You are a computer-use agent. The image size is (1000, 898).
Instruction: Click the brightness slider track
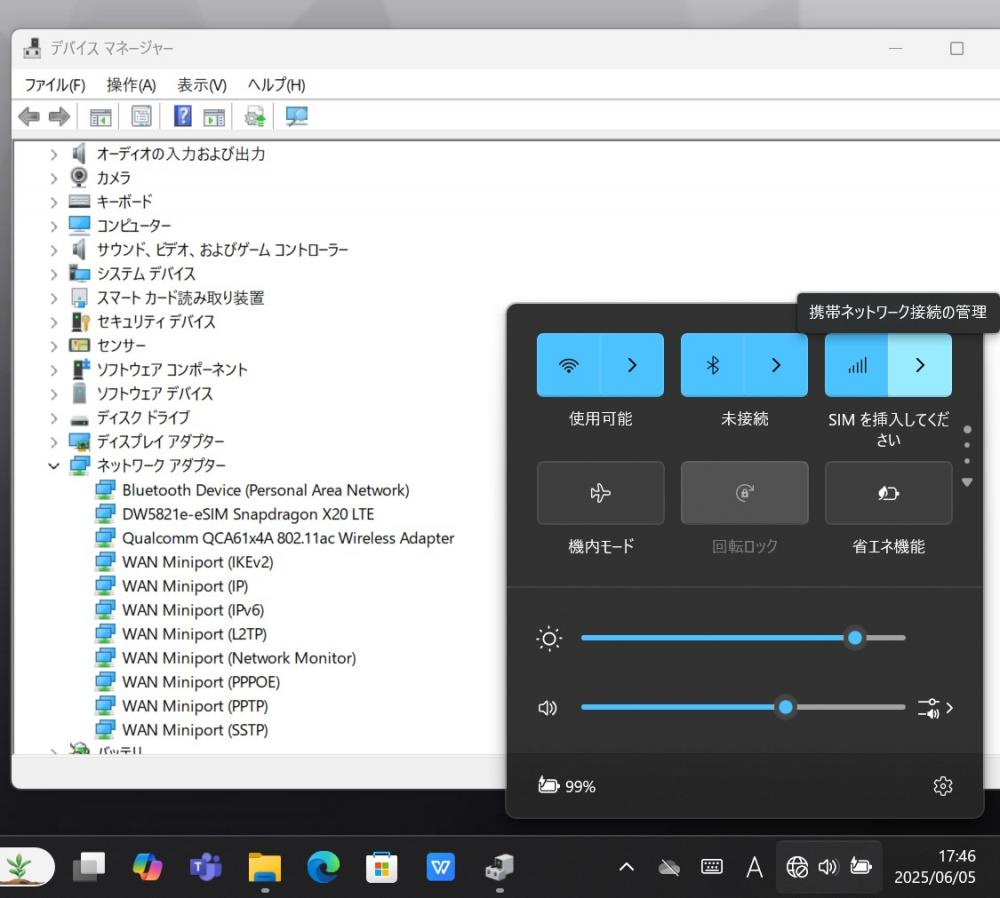click(x=743, y=638)
